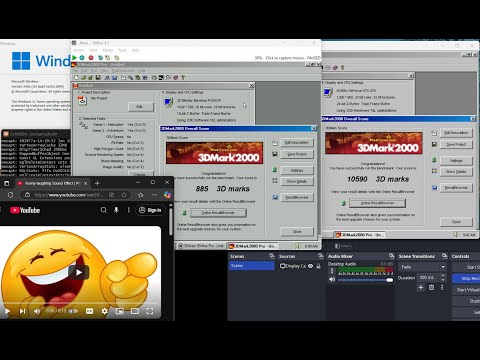This screenshot has height=360, width=480.
Task: Remove transition with the trash icon in OBS
Action: tap(431, 287)
